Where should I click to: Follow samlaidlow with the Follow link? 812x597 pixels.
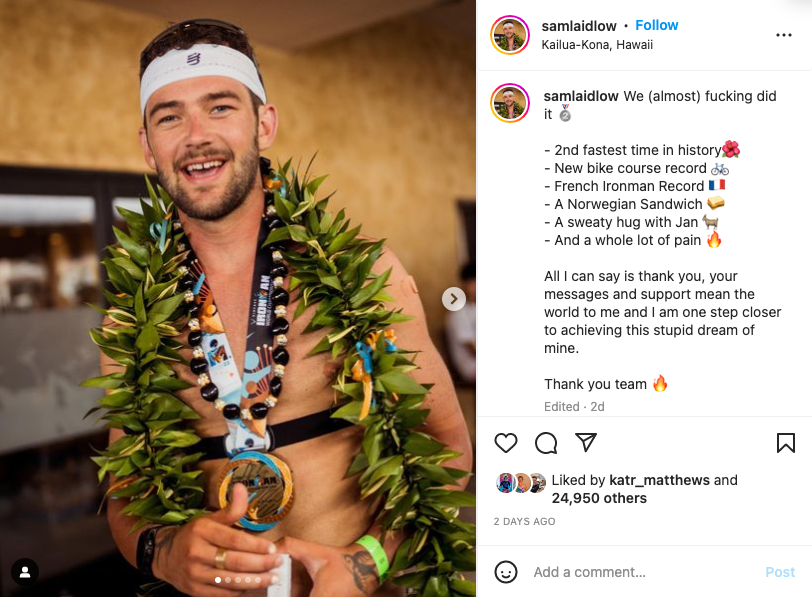coord(657,25)
